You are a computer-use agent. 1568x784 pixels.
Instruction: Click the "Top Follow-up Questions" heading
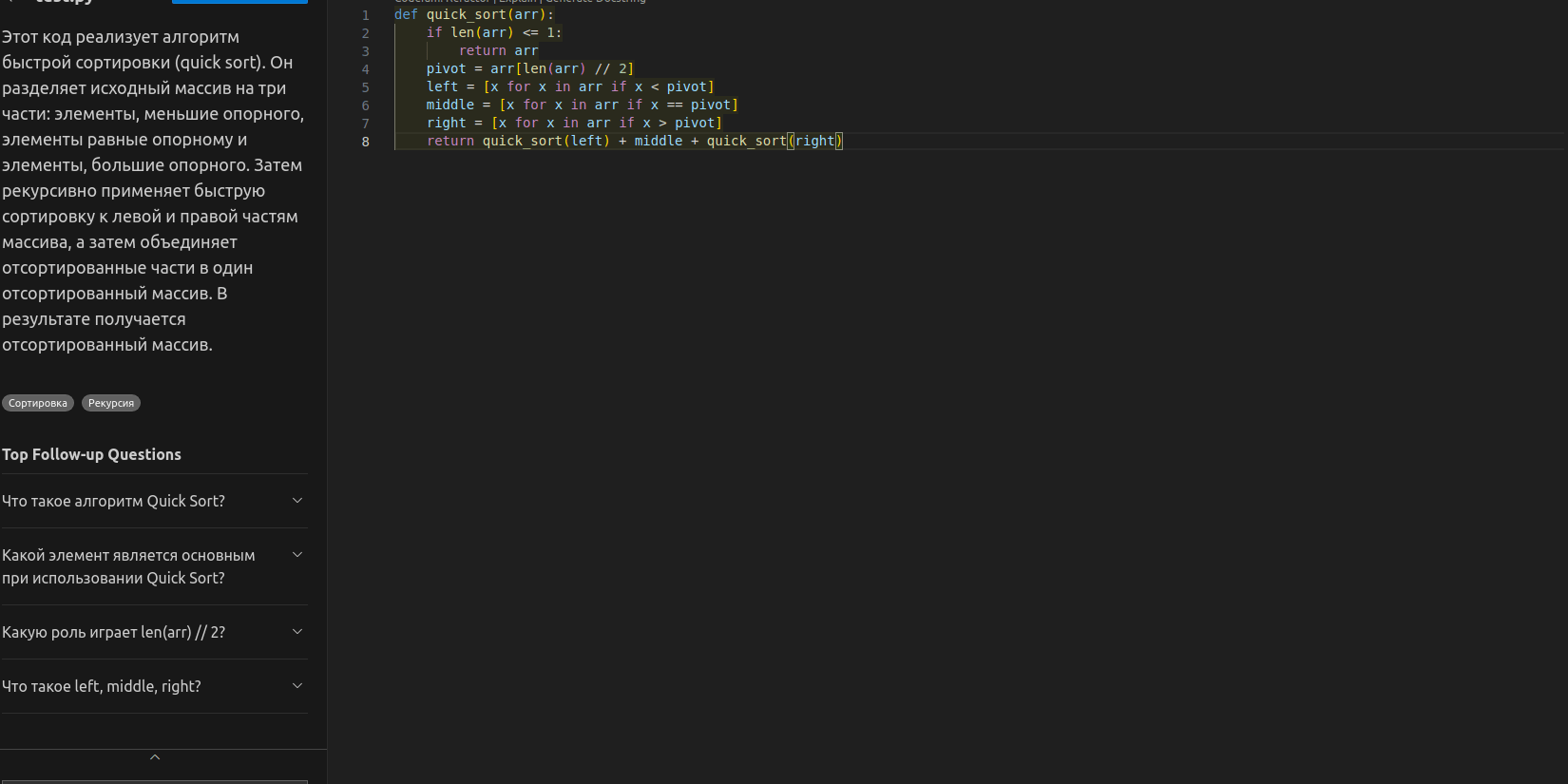91,454
